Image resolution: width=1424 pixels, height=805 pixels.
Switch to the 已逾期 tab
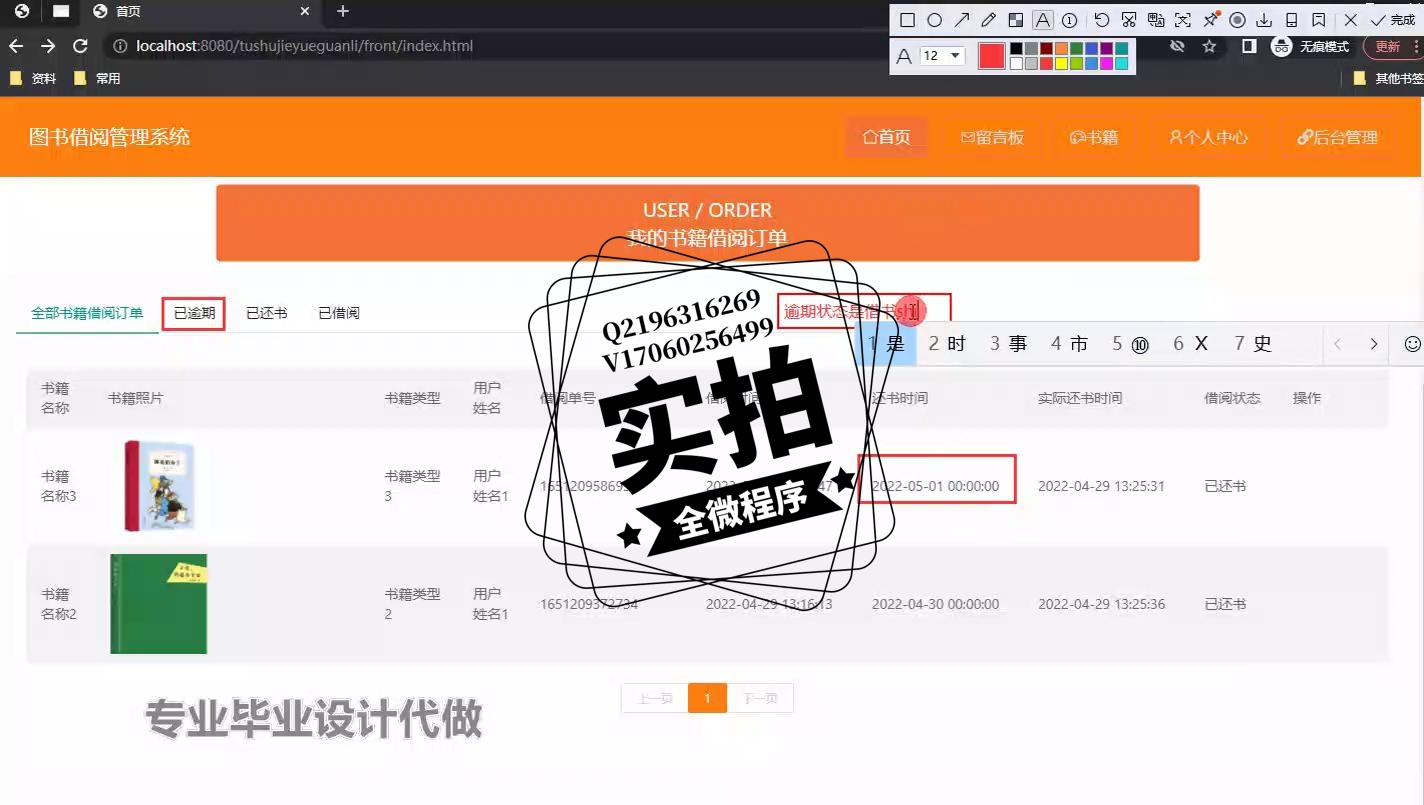(x=194, y=313)
